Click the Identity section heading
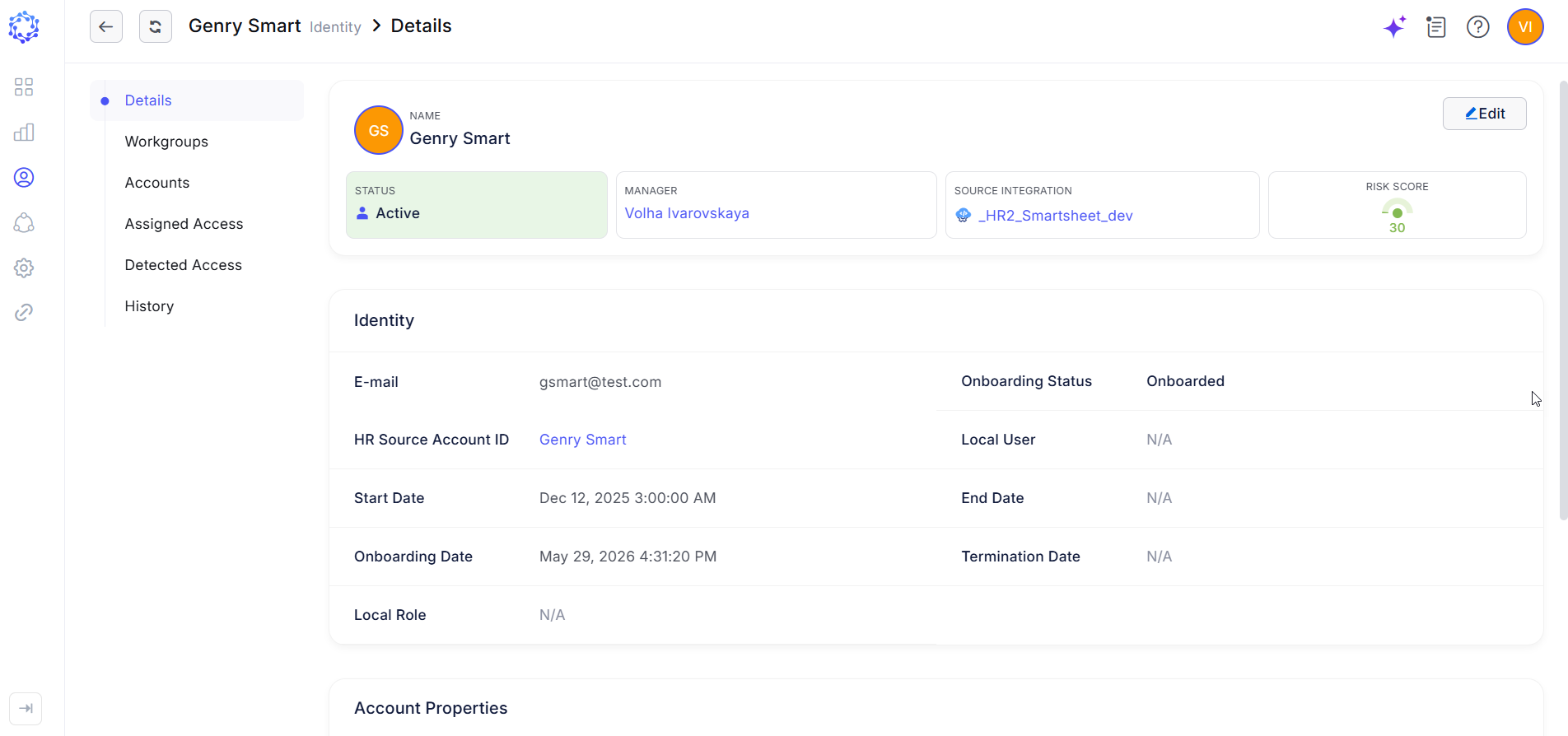 click(x=384, y=320)
